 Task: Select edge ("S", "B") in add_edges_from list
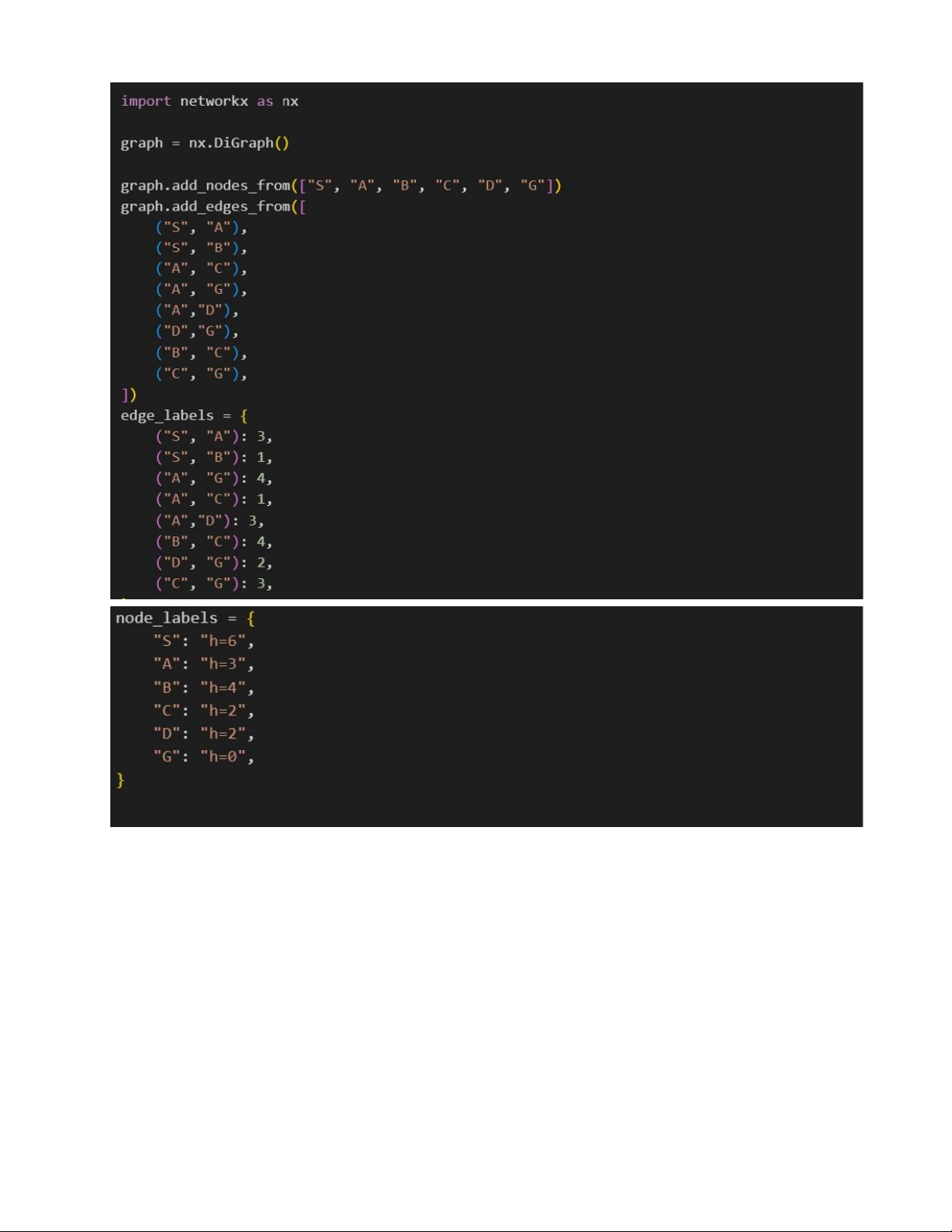click(x=201, y=249)
